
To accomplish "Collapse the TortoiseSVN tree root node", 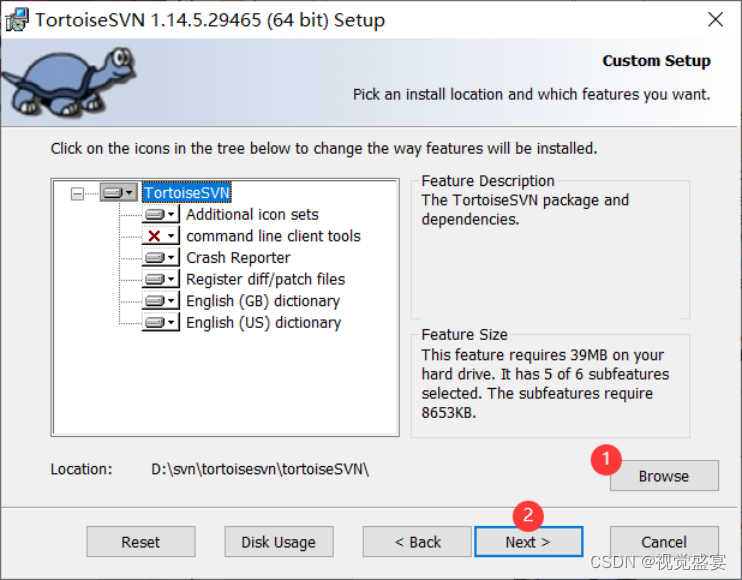I will coord(77,193).
